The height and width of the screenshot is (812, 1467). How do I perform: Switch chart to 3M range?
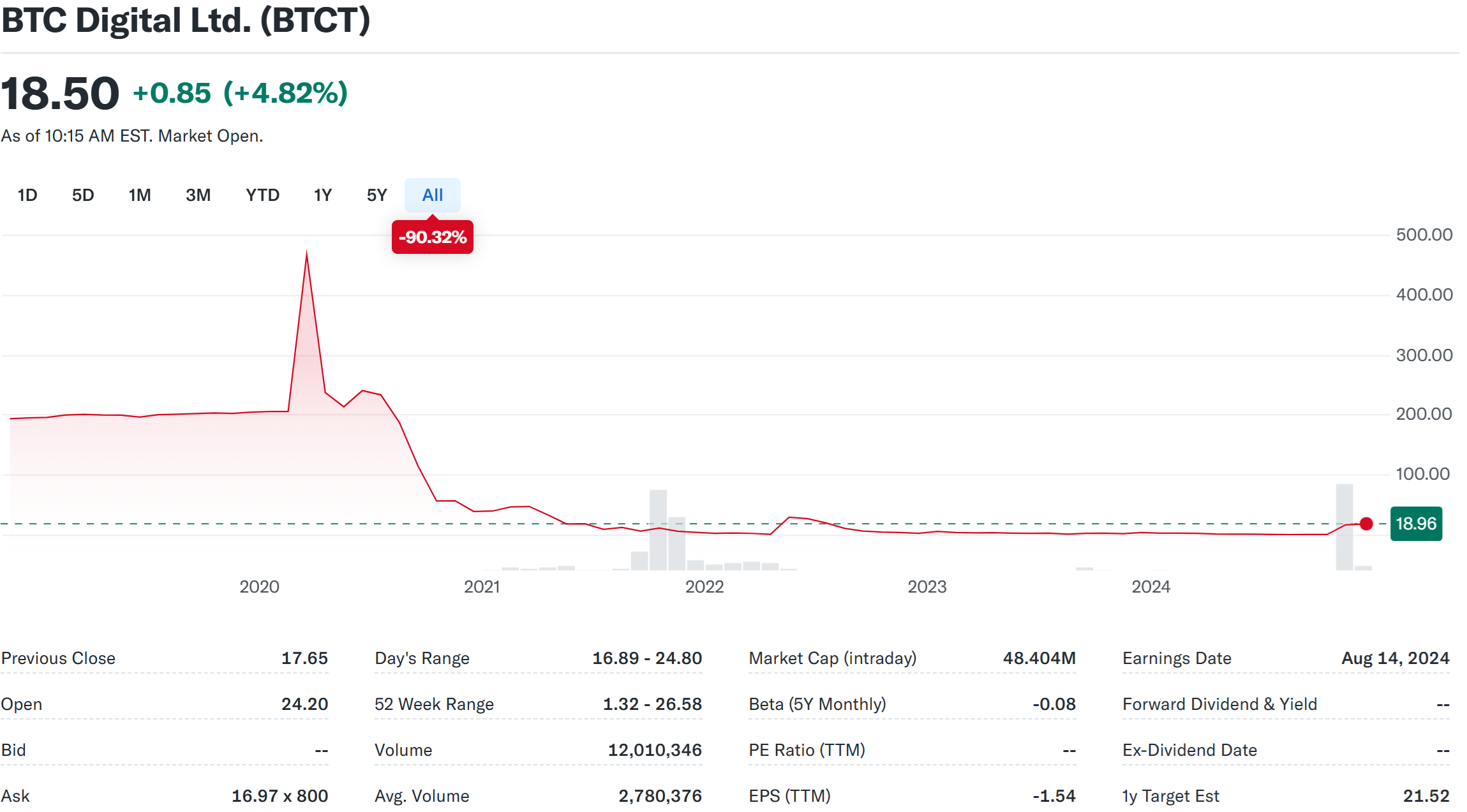pos(198,195)
